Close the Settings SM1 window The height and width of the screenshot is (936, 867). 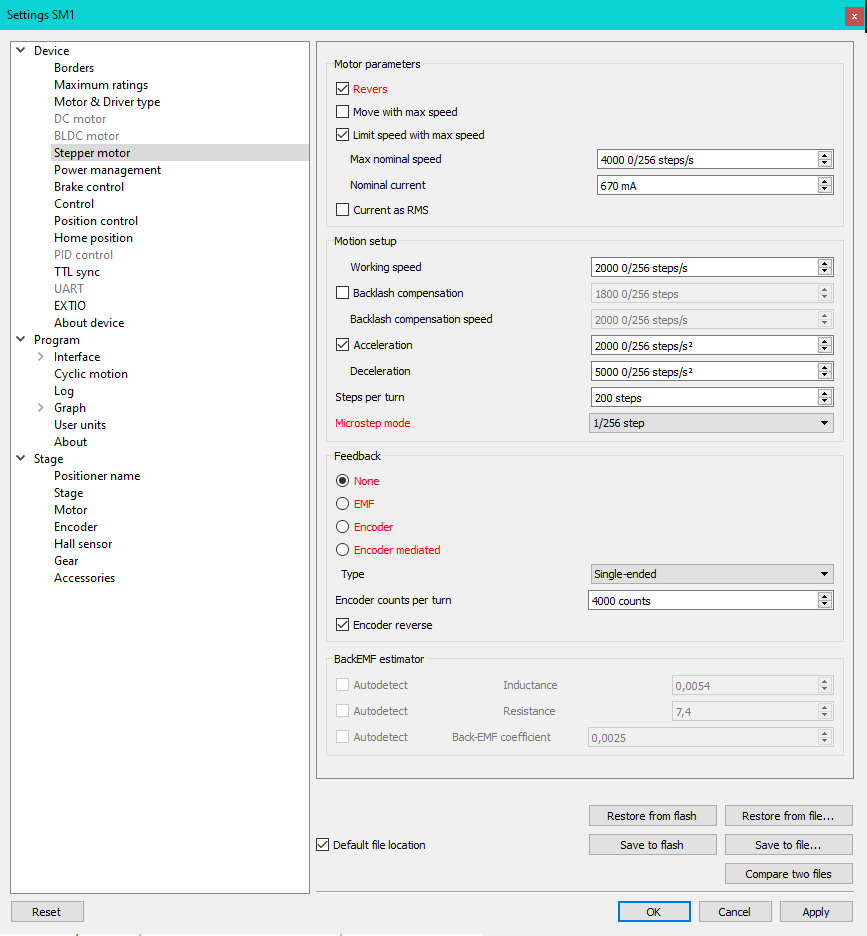[x=853, y=16]
